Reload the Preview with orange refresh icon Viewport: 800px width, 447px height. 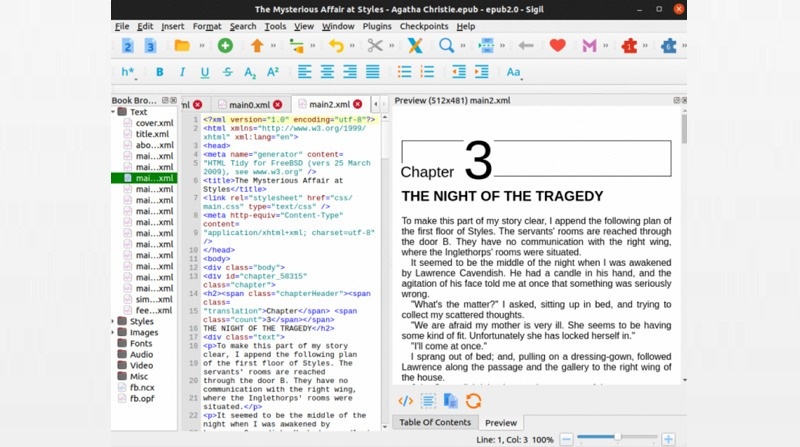pos(473,401)
